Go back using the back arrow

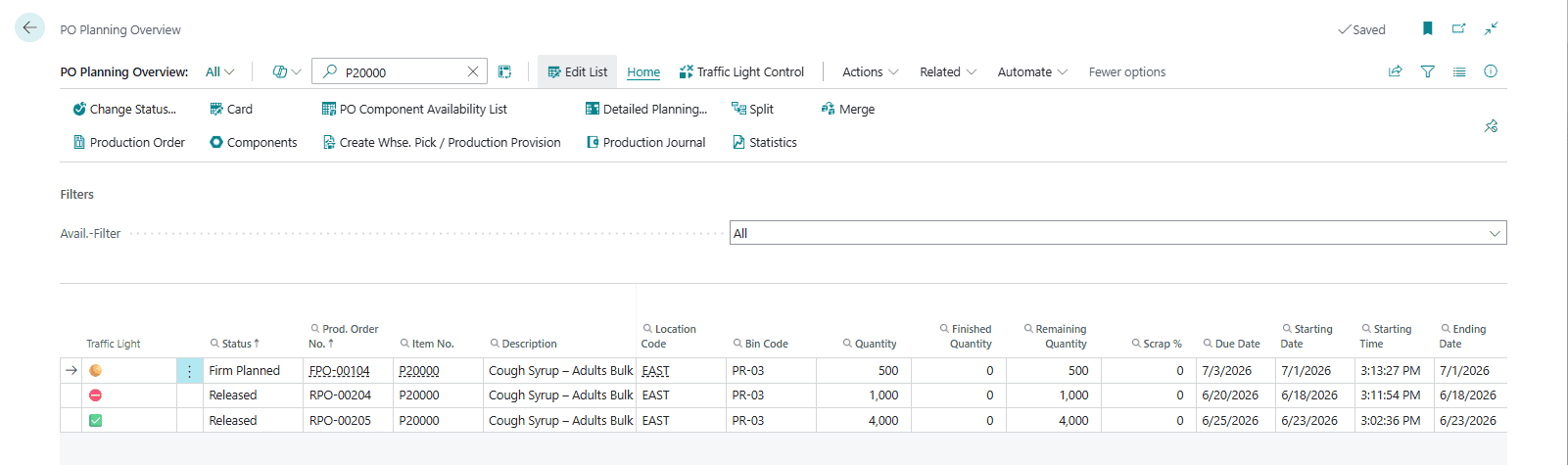29,28
